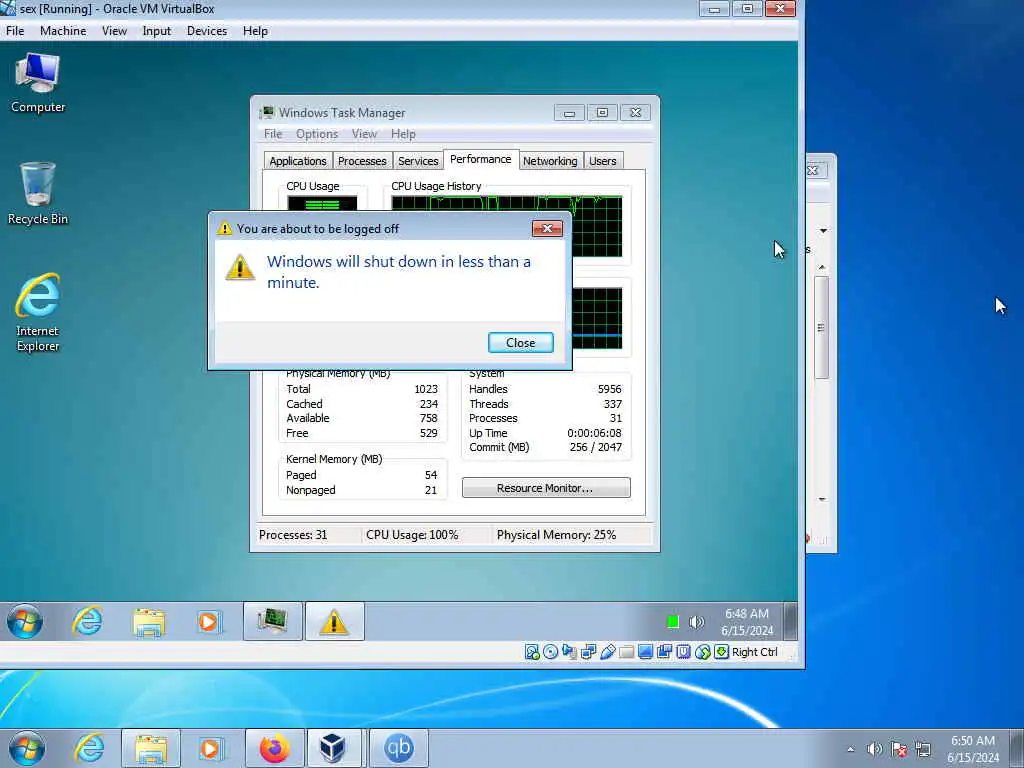
Task: Click the VirtualBox USB devices status icon
Action: pos(607,652)
